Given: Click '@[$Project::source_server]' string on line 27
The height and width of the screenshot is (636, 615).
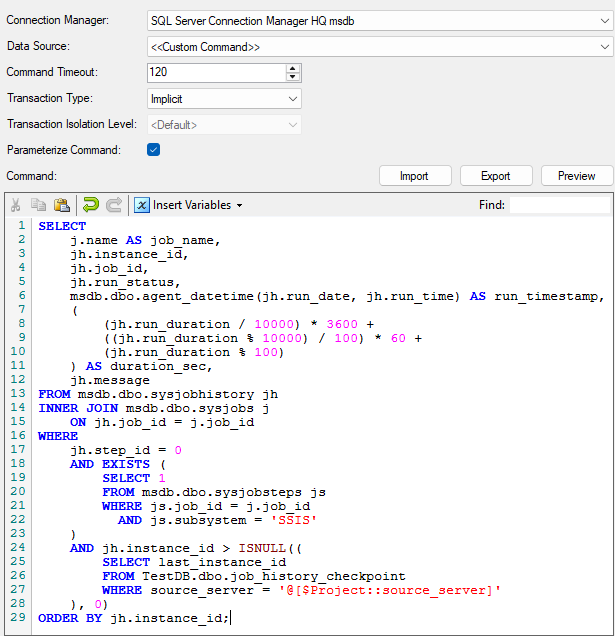Looking at the screenshot, I should [390, 590].
